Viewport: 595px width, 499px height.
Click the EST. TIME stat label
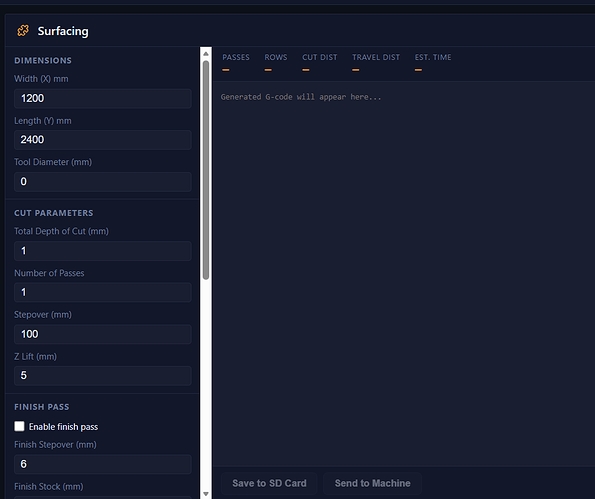pos(433,57)
